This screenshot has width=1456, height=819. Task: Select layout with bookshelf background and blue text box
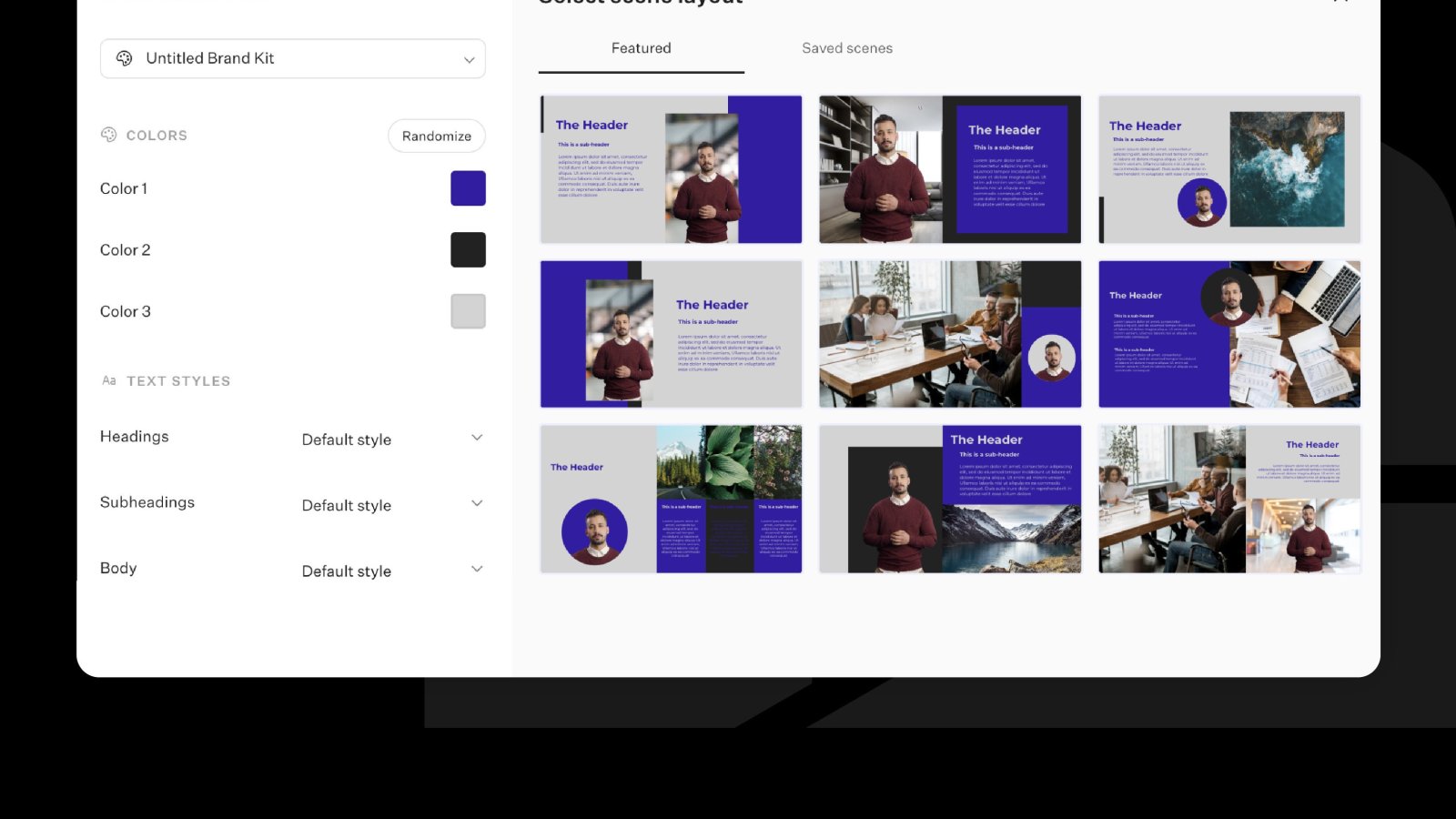949,169
